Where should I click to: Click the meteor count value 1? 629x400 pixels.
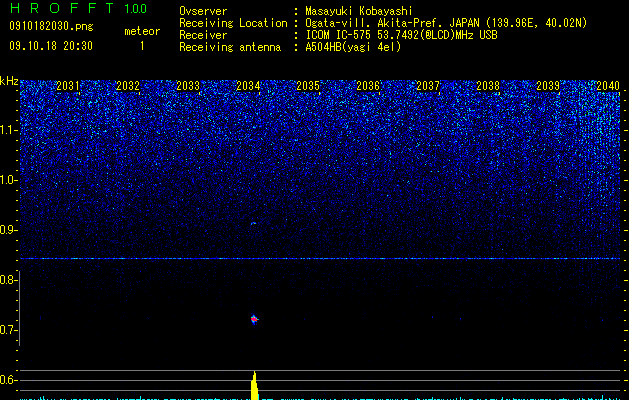click(x=142, y=46)
